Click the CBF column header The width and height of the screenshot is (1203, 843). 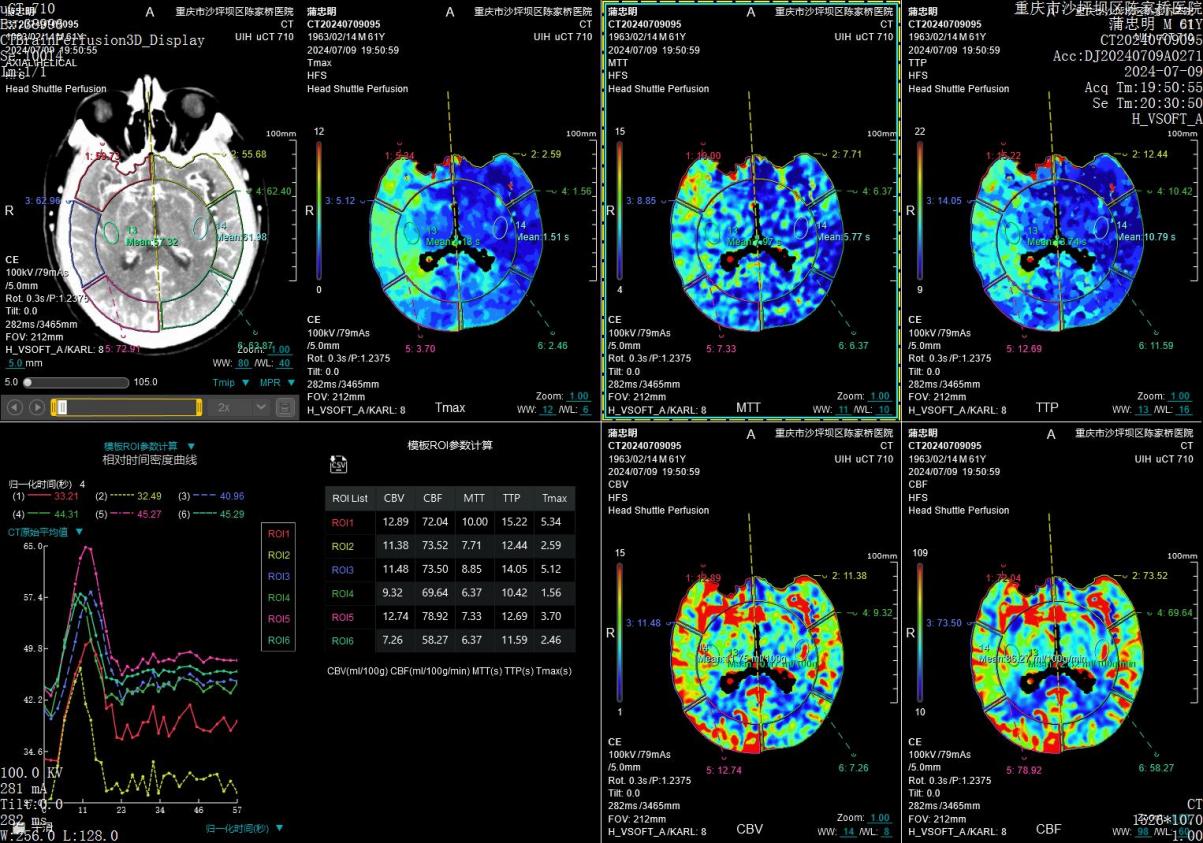434,498
